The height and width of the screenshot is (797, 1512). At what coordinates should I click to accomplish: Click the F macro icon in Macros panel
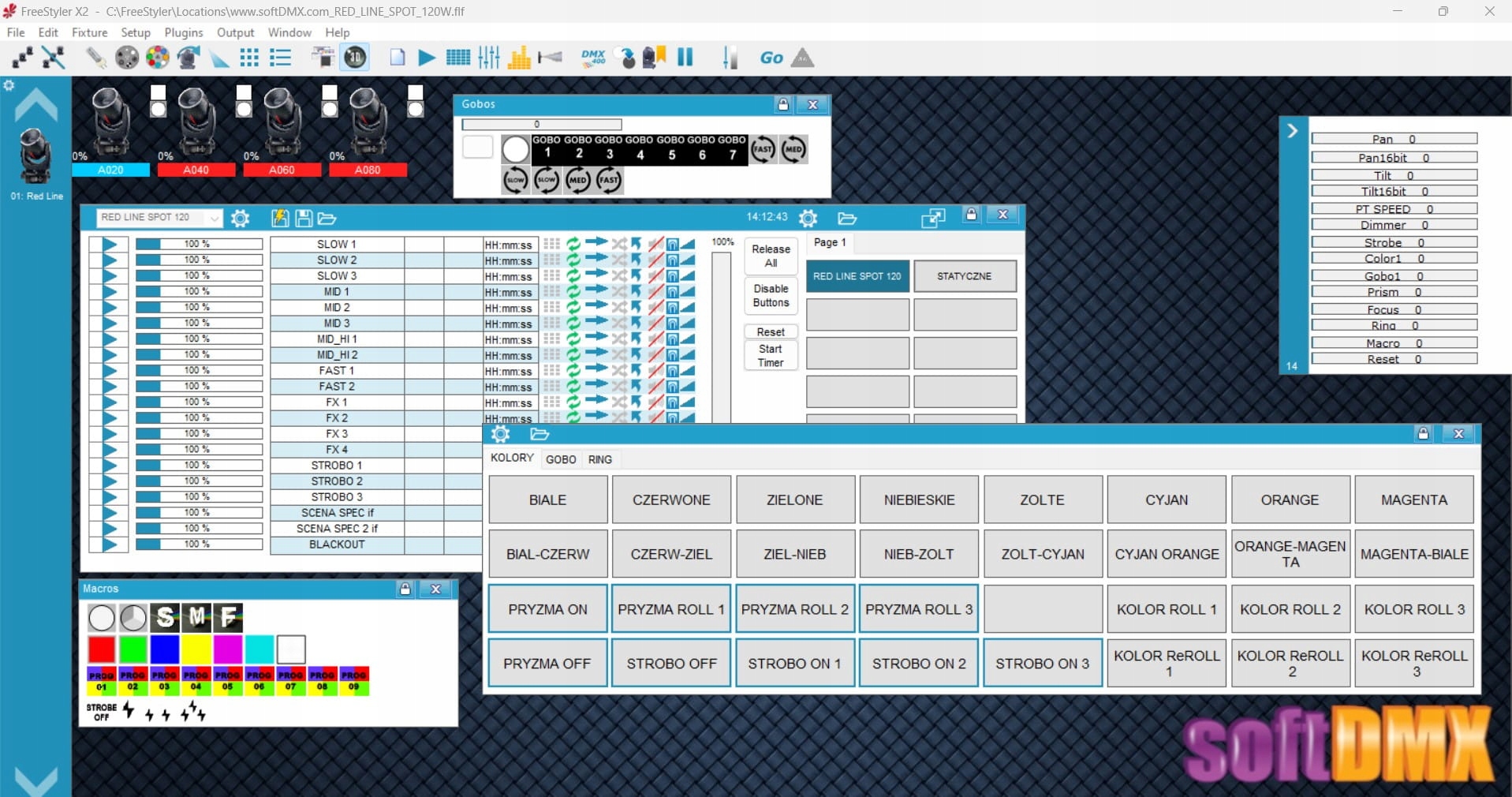point(228,617)
